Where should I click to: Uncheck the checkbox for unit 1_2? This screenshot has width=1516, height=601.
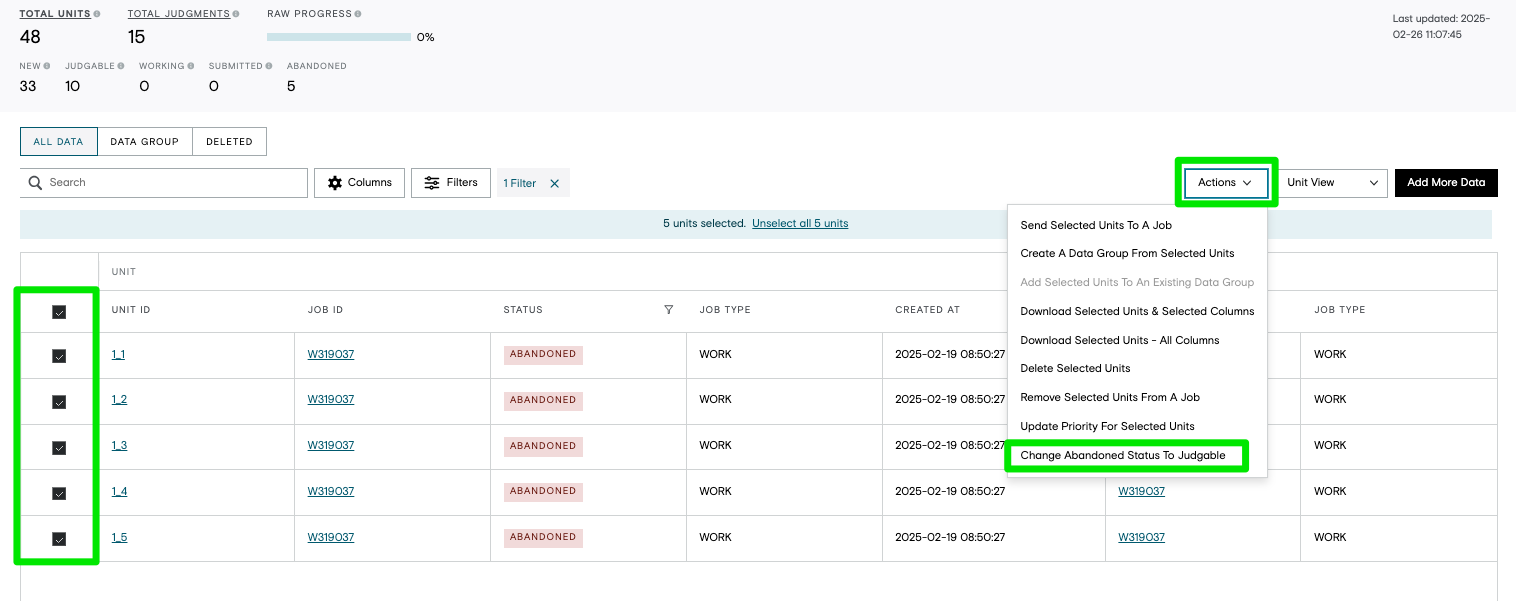point(59,401)
